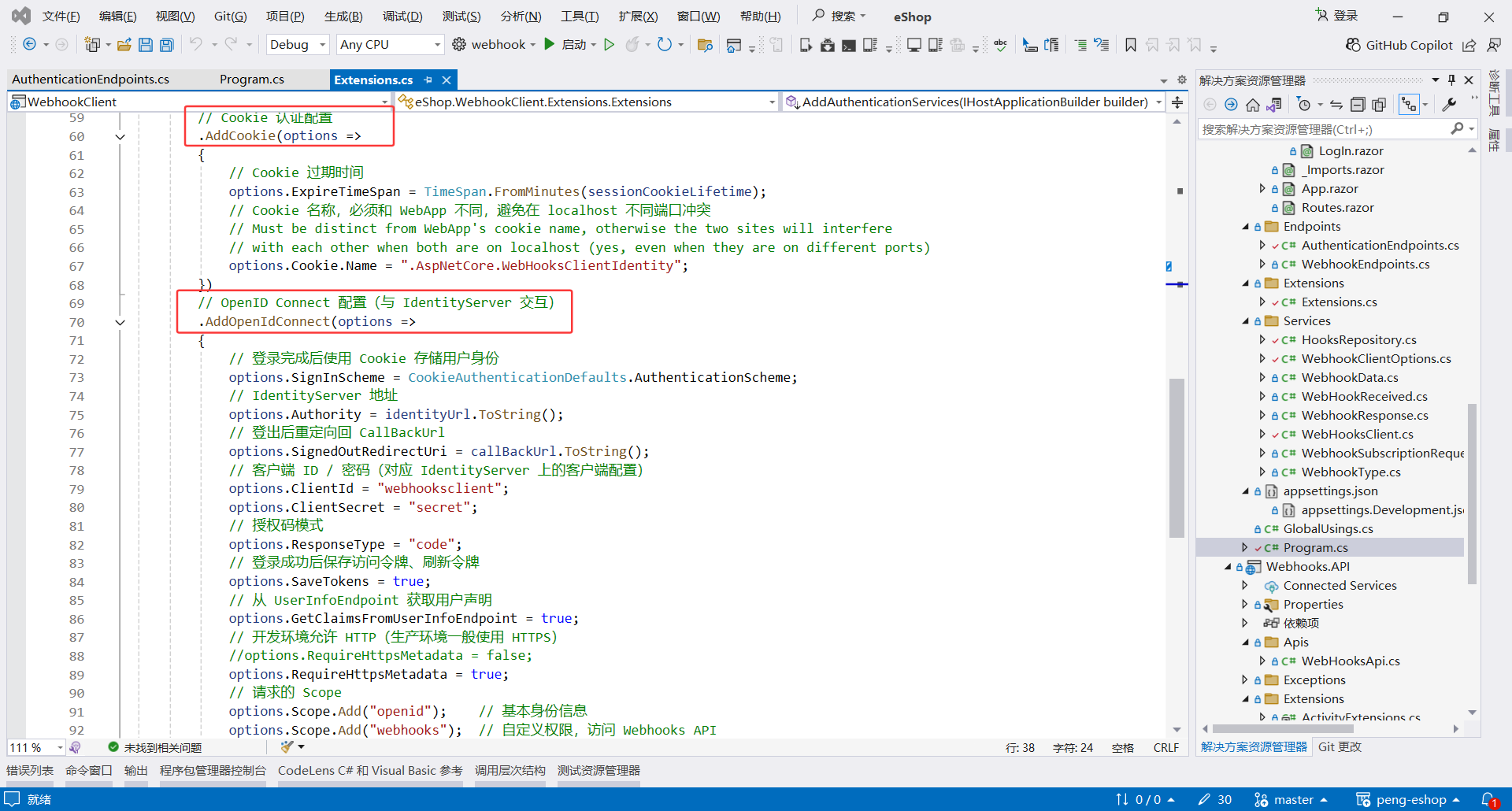Image resolution: width=1512 pixels, height=811 pixels.
Task: Open the 调试(D) menu
Action: pos(402,17)
